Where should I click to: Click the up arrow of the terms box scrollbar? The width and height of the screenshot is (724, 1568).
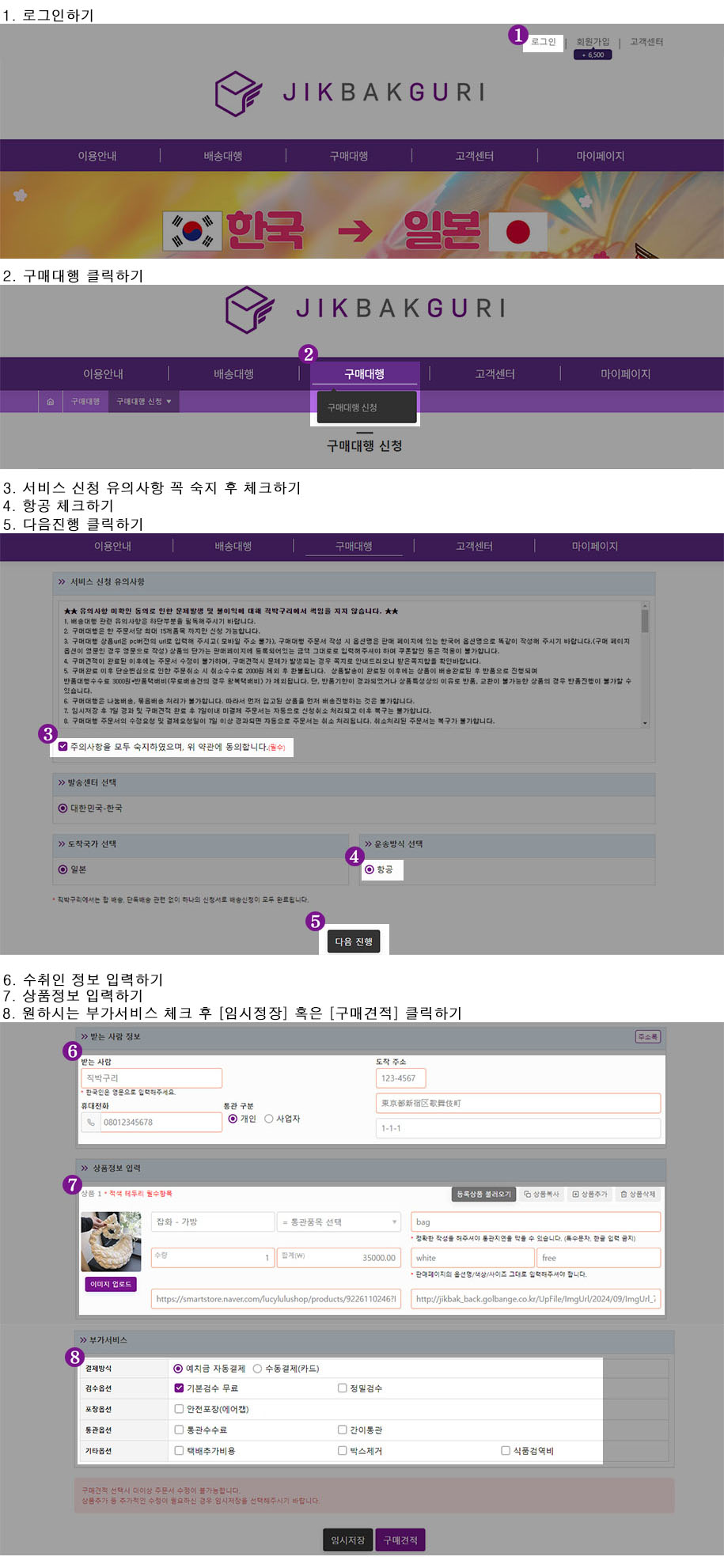coord(646,607)
